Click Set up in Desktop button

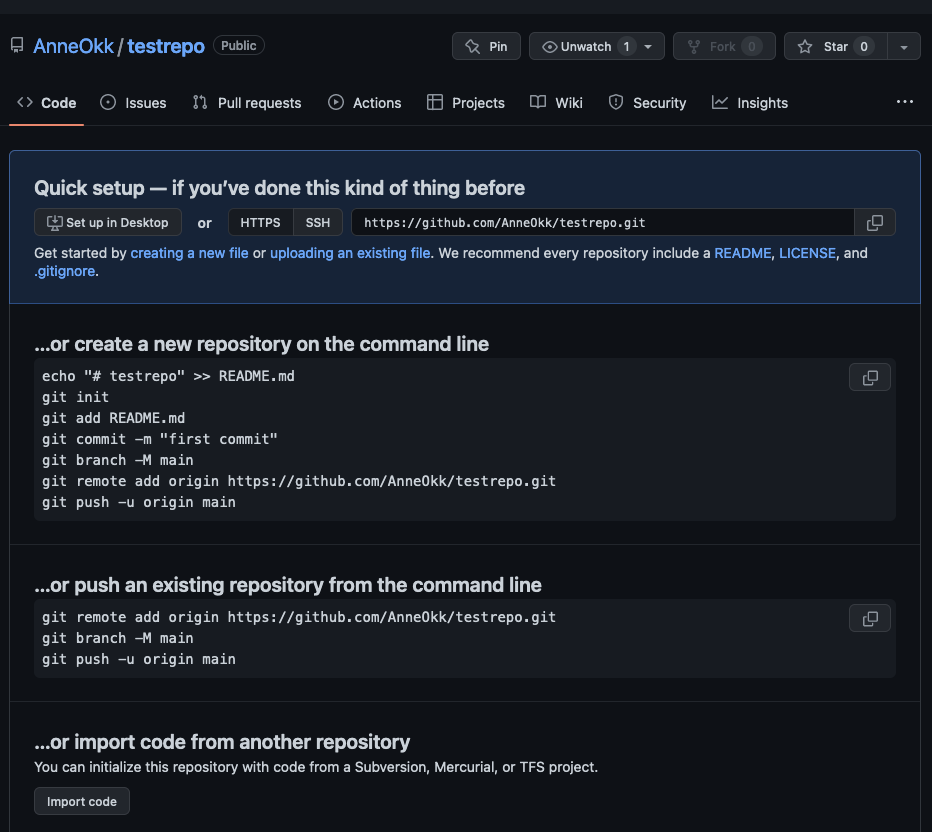(108, 222)
